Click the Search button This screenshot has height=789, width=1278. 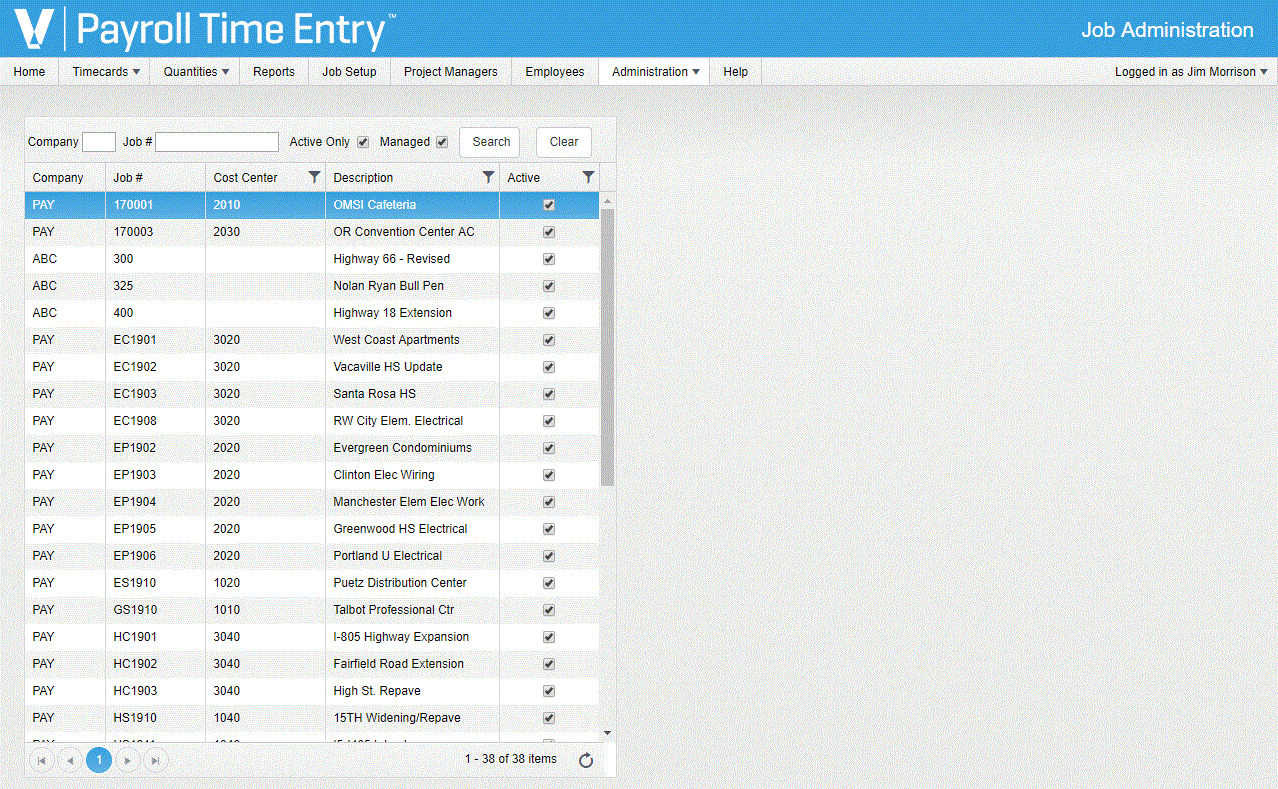[490, 142]
